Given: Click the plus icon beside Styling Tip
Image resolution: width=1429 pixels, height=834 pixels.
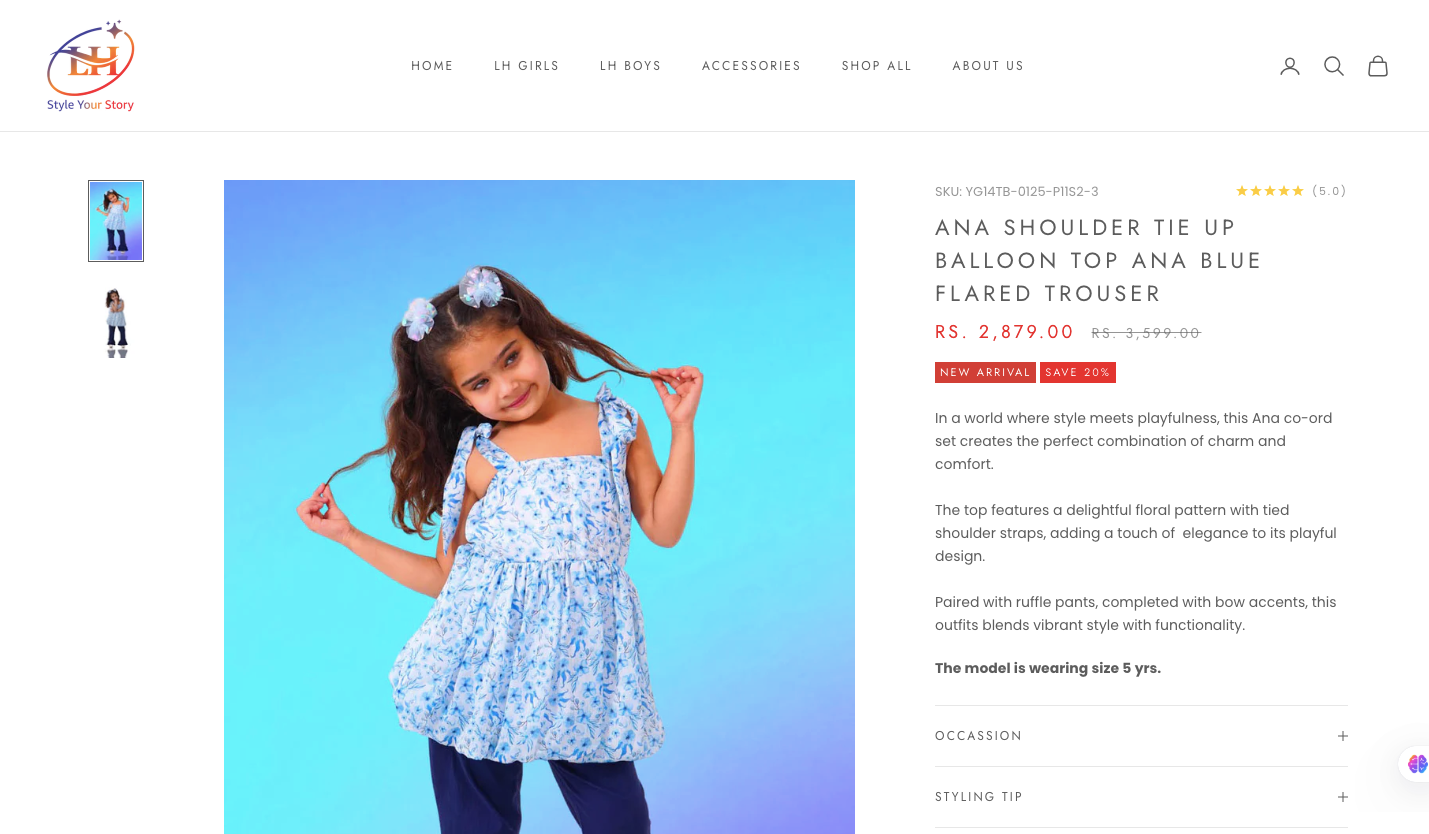Looking at the screenshot, I should [x=1343, y=797].
